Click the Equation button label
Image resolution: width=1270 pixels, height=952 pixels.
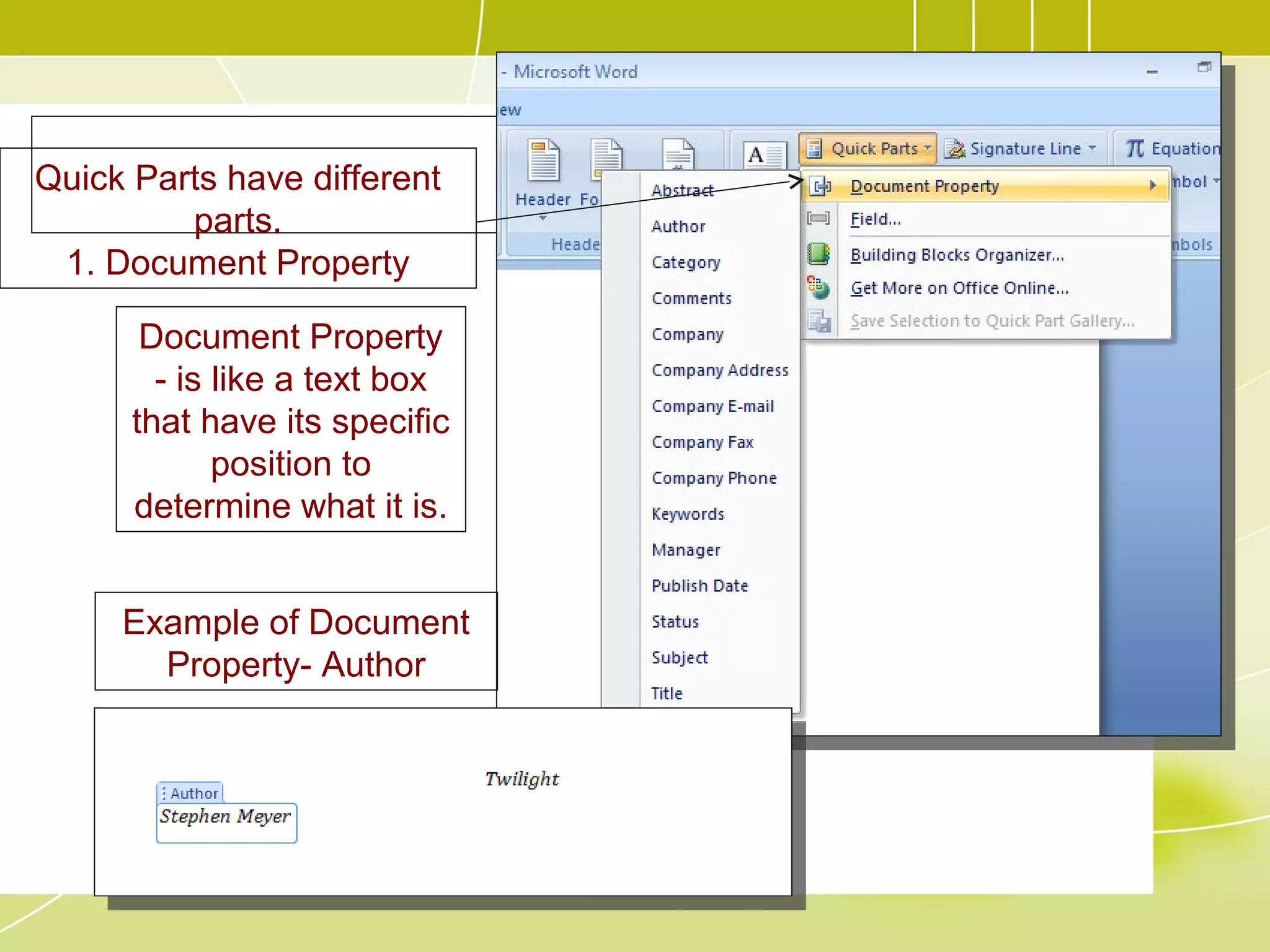1185,149
